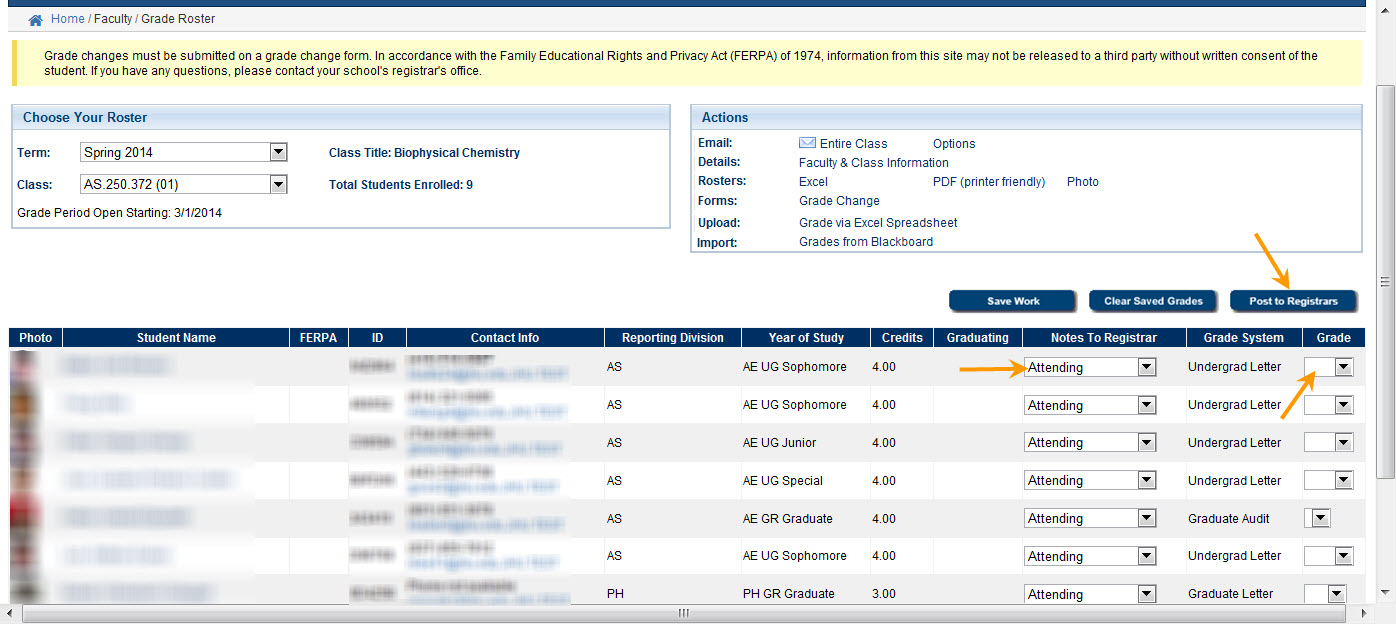This screenshot has height=624, width=1396.
Task: Go to the Home breadcrumb link
Action: coord(68,19)
